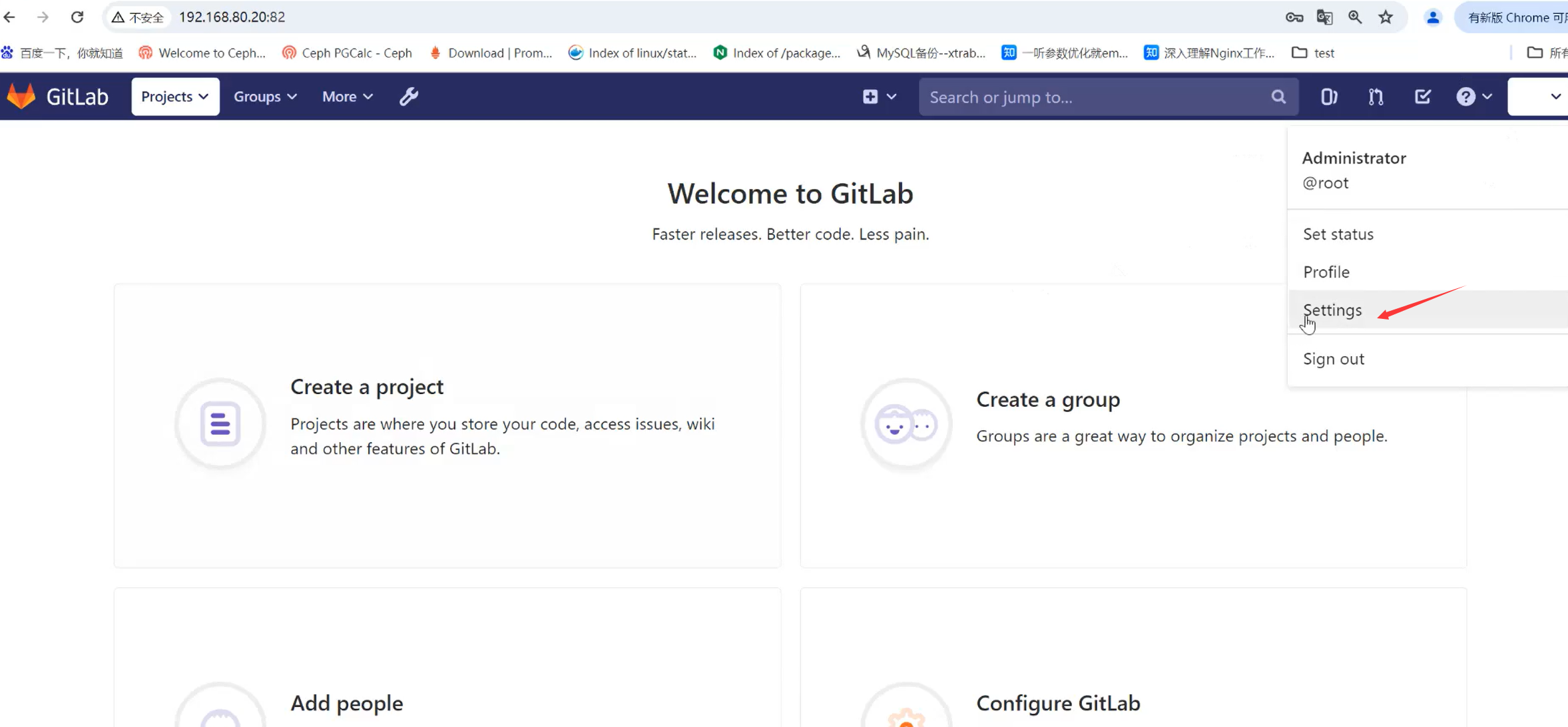Open the Issues board icon in navbar

point(1328,97)
